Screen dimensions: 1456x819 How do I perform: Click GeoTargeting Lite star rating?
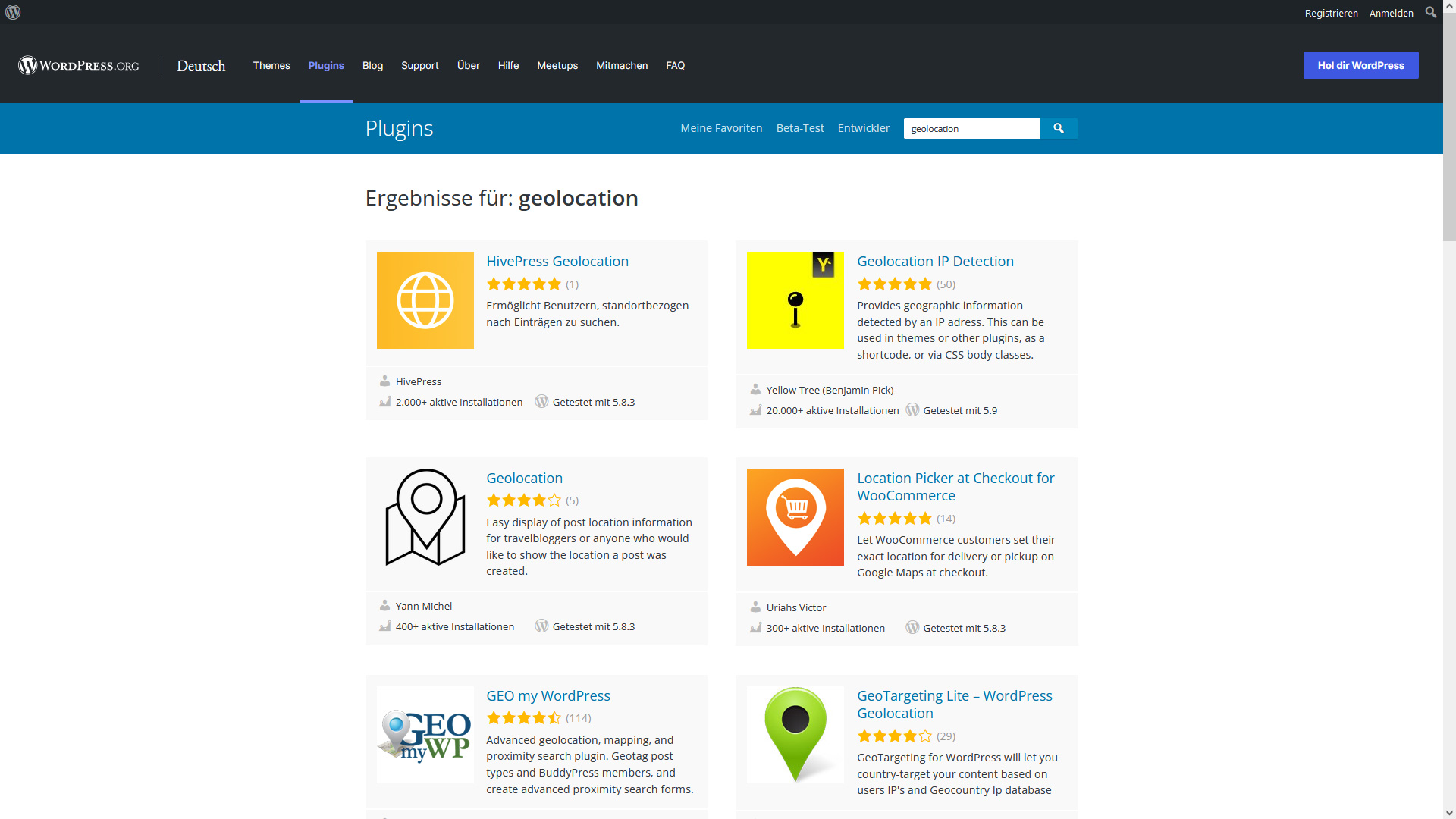pos(895,736)
